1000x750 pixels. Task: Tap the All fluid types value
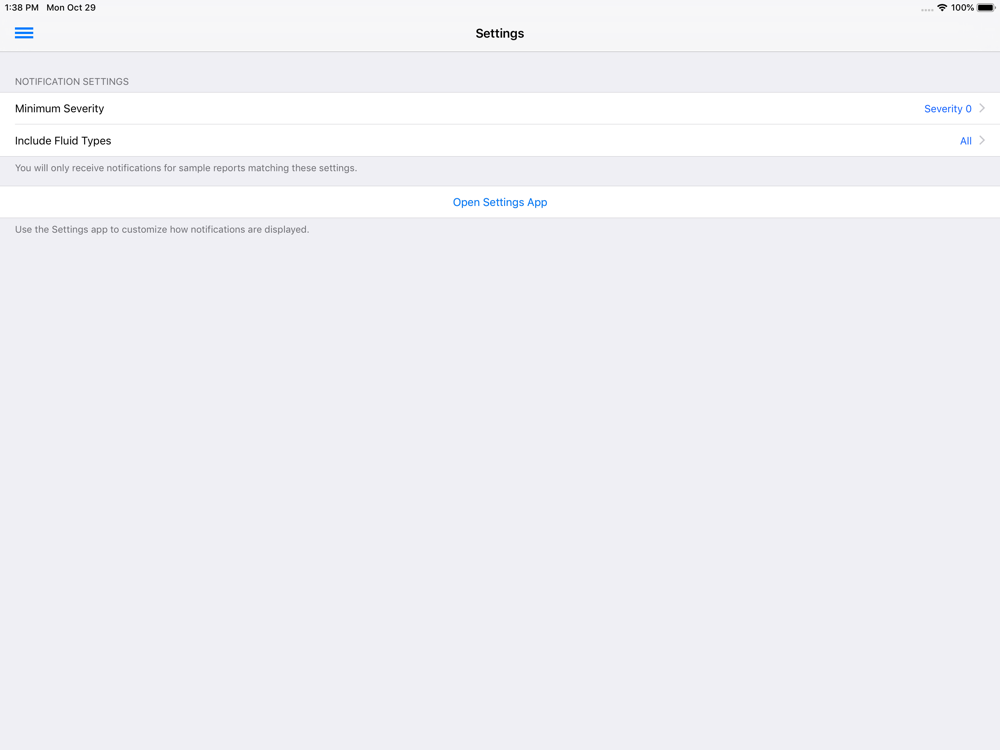point(966,141)
